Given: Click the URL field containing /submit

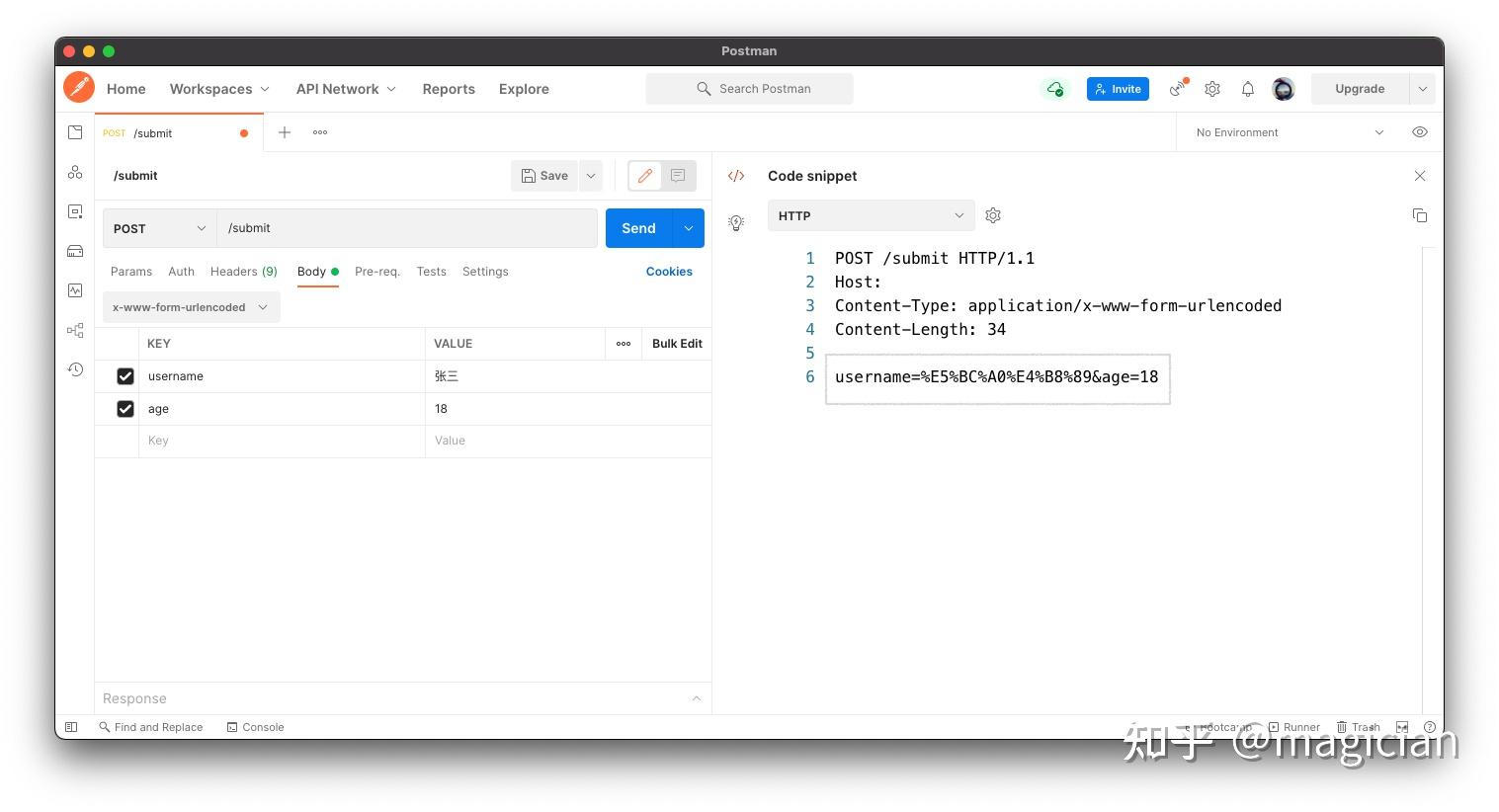Looking at the screenshot, I should click(x=407, y=228).
